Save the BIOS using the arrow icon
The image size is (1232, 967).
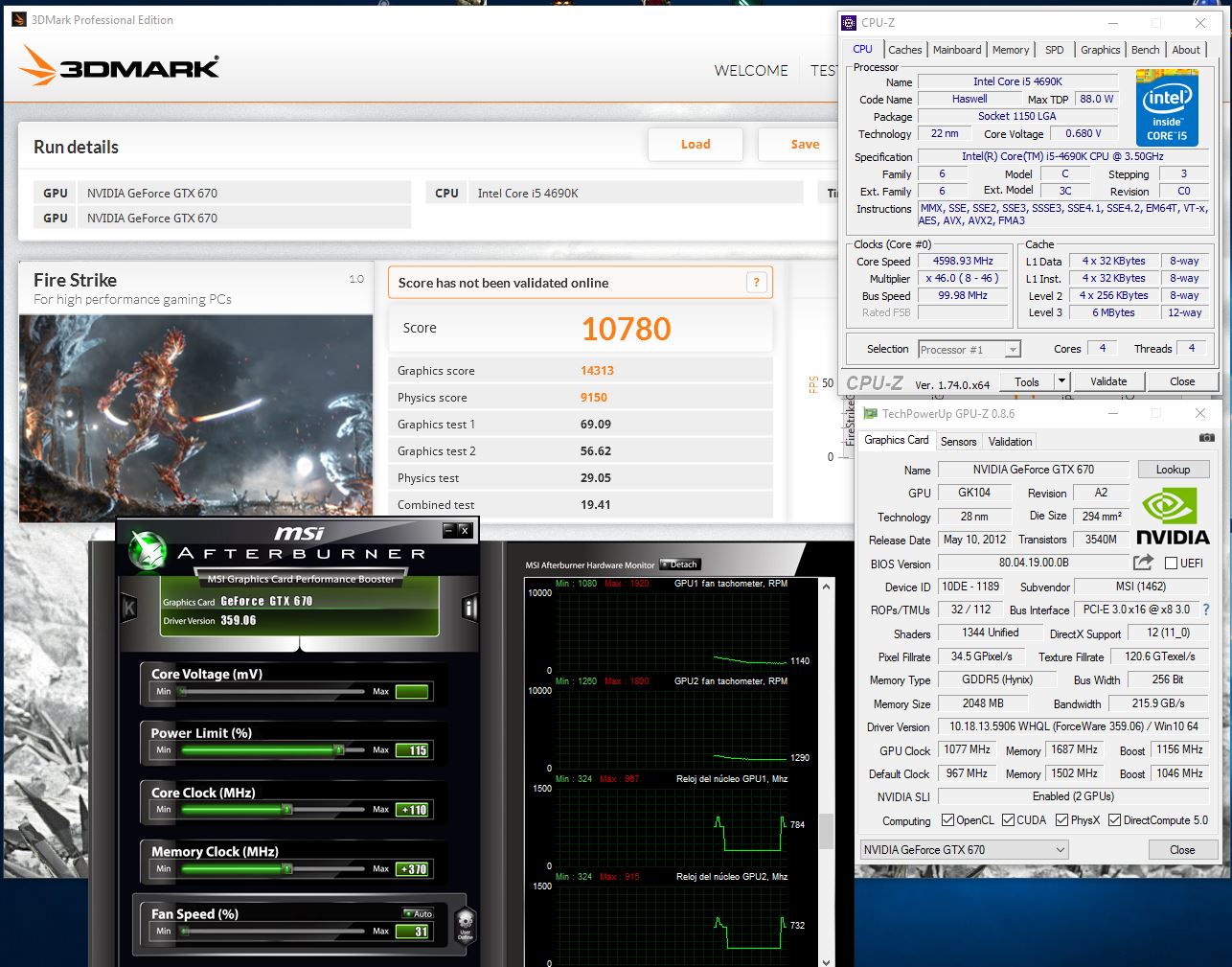(x=1143, y=563)
